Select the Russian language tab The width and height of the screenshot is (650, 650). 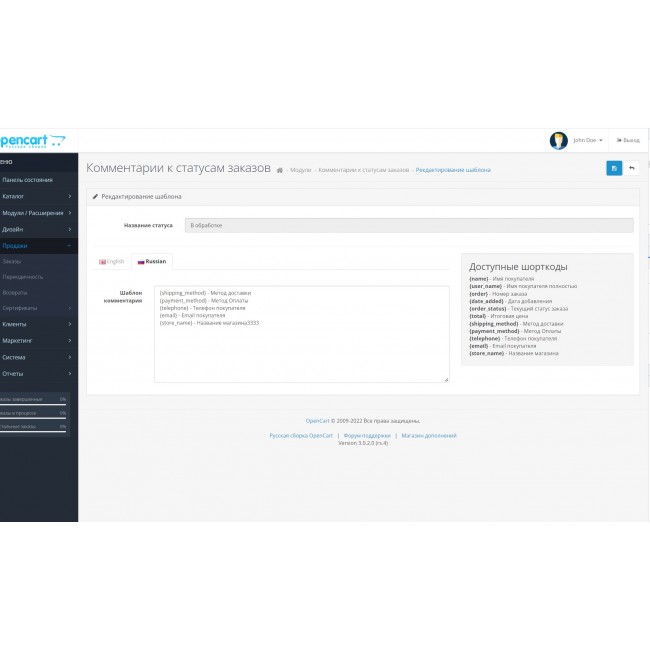[x=152, y=261]
